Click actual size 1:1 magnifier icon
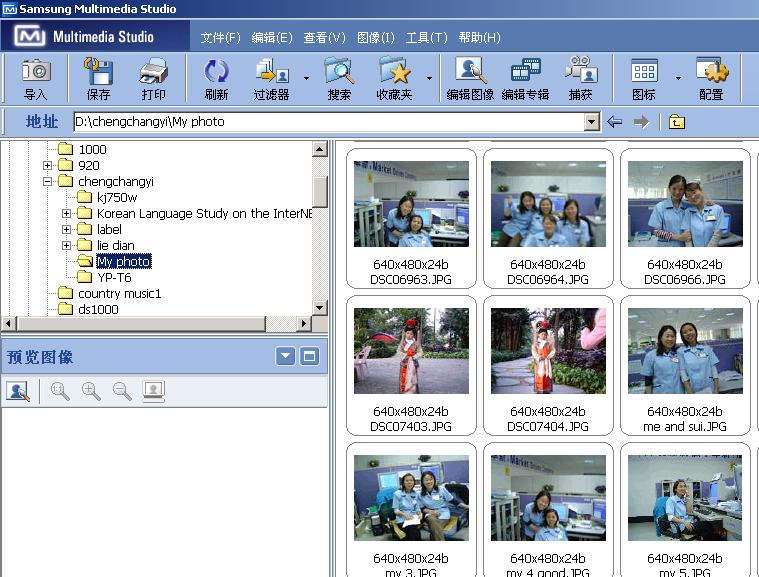Viewport: 759px width, 577px height. pyautogui.click(x=60, y=391)
